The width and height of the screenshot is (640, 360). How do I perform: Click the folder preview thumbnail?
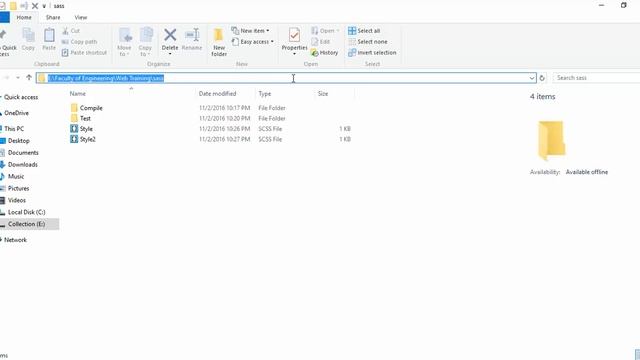551,140
